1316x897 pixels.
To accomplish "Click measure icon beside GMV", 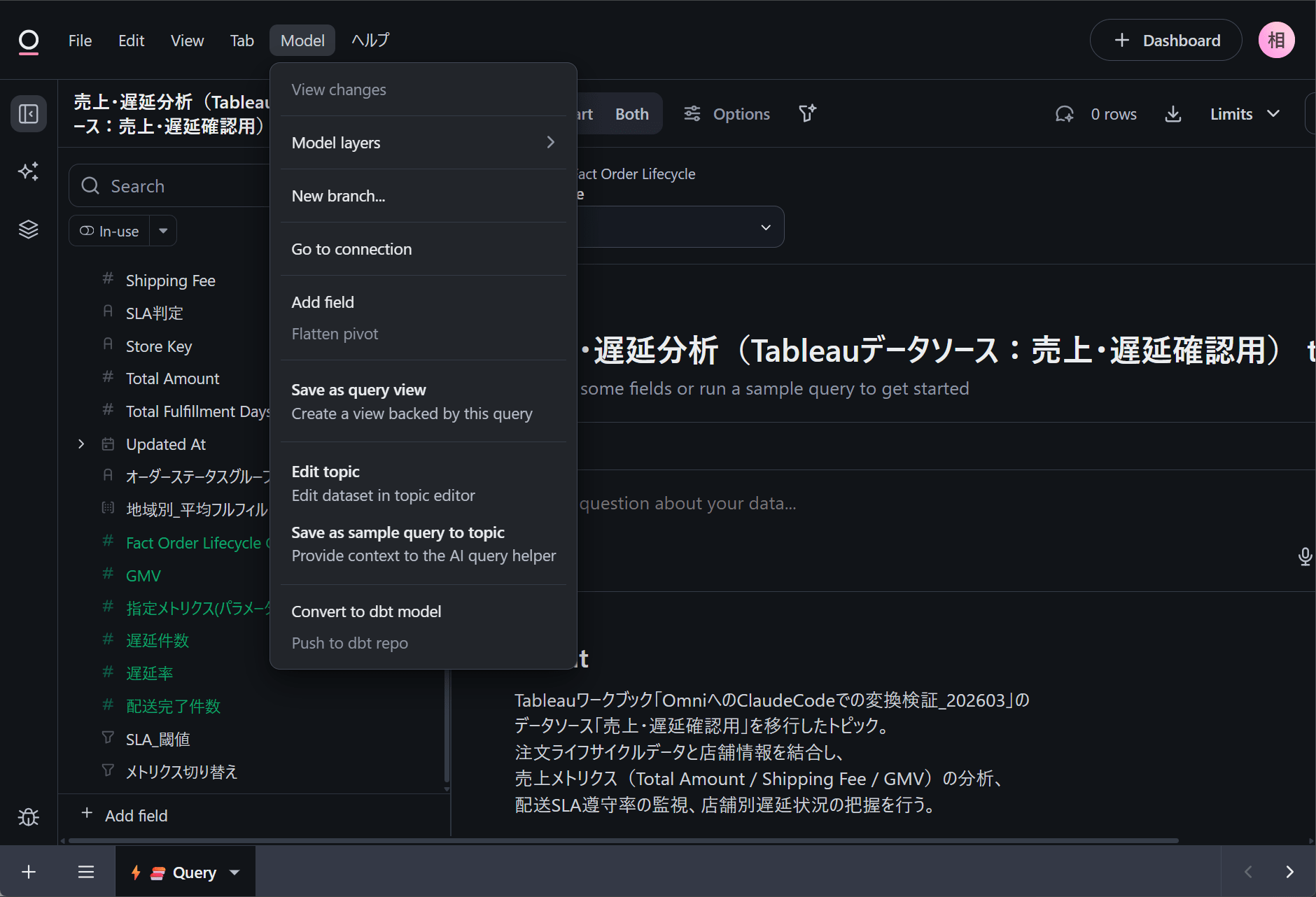I will click(108, 574).
